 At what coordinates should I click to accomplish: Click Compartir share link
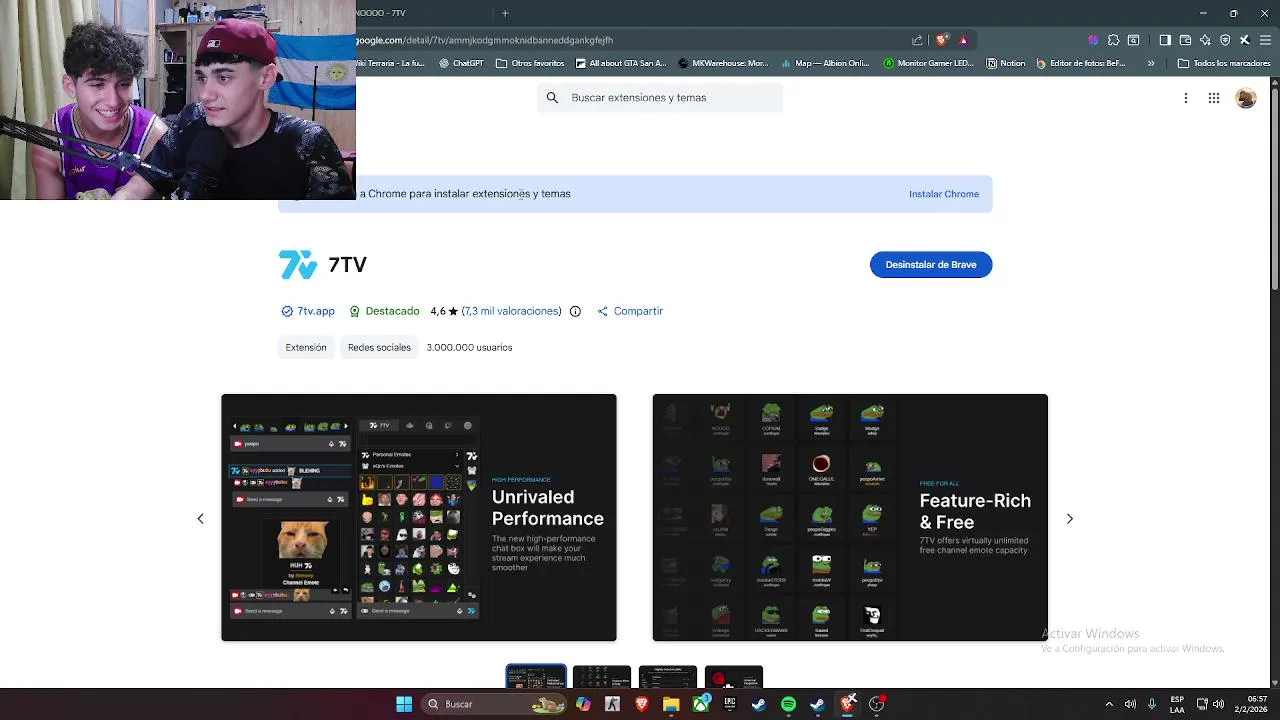630,311
